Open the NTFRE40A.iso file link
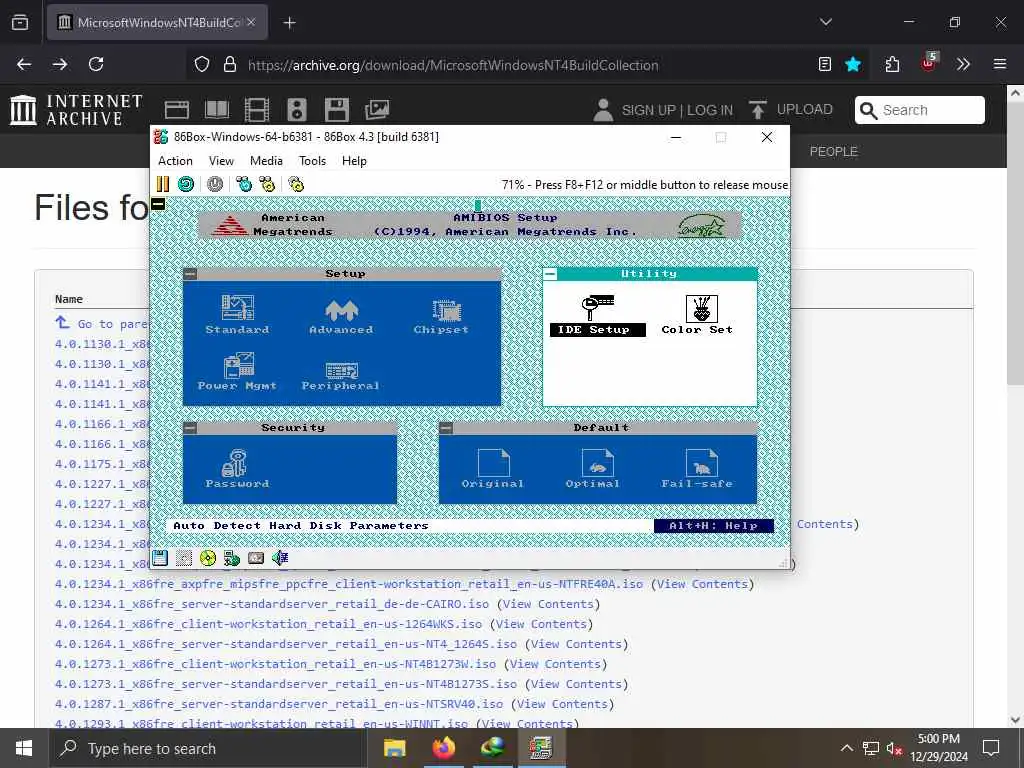This screenshot has height=768, width=1024. point(349,584)
